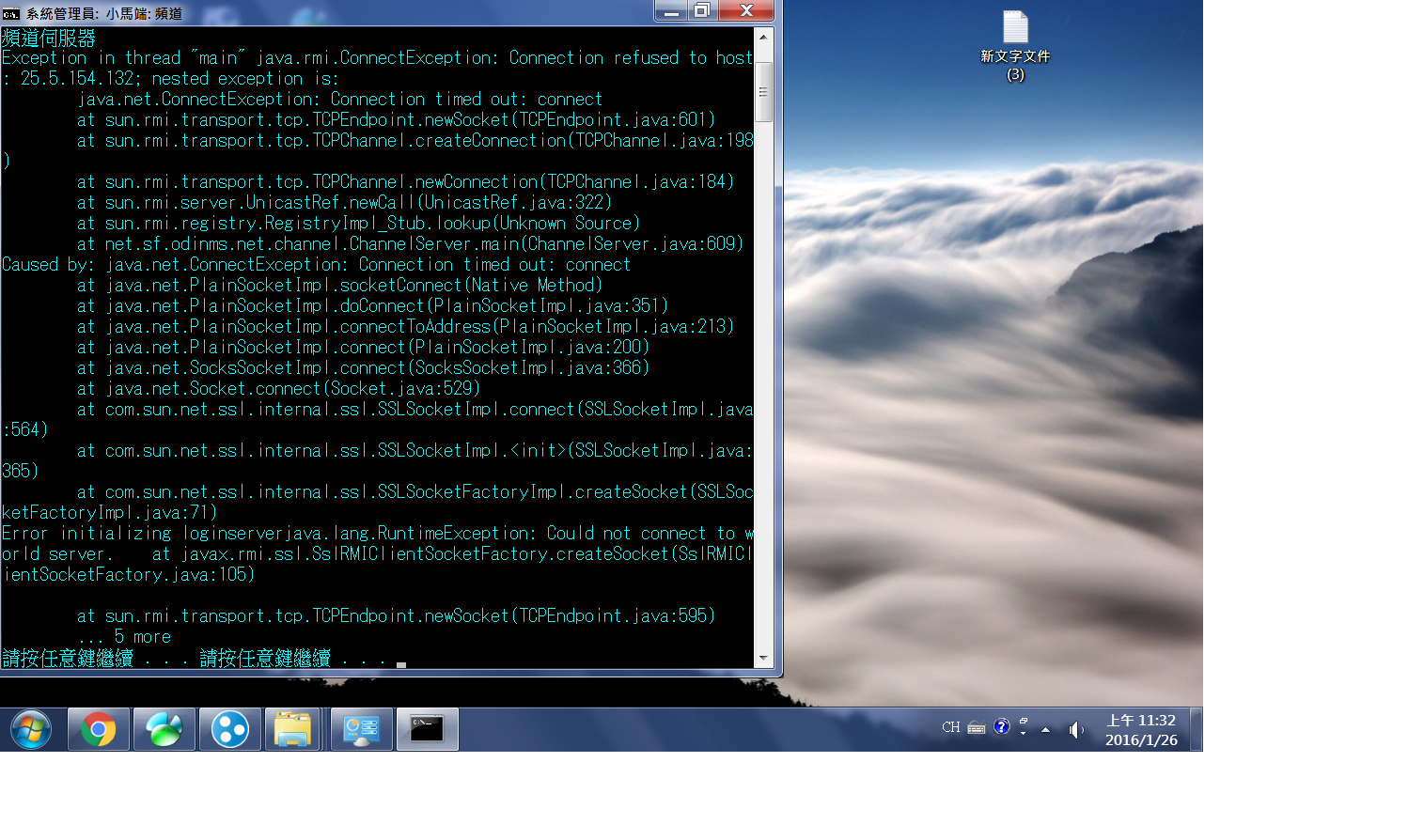Screen dimensions: 1408x840
Task: Click the TCPChannel.createConnection stack line
Action: 415,141
